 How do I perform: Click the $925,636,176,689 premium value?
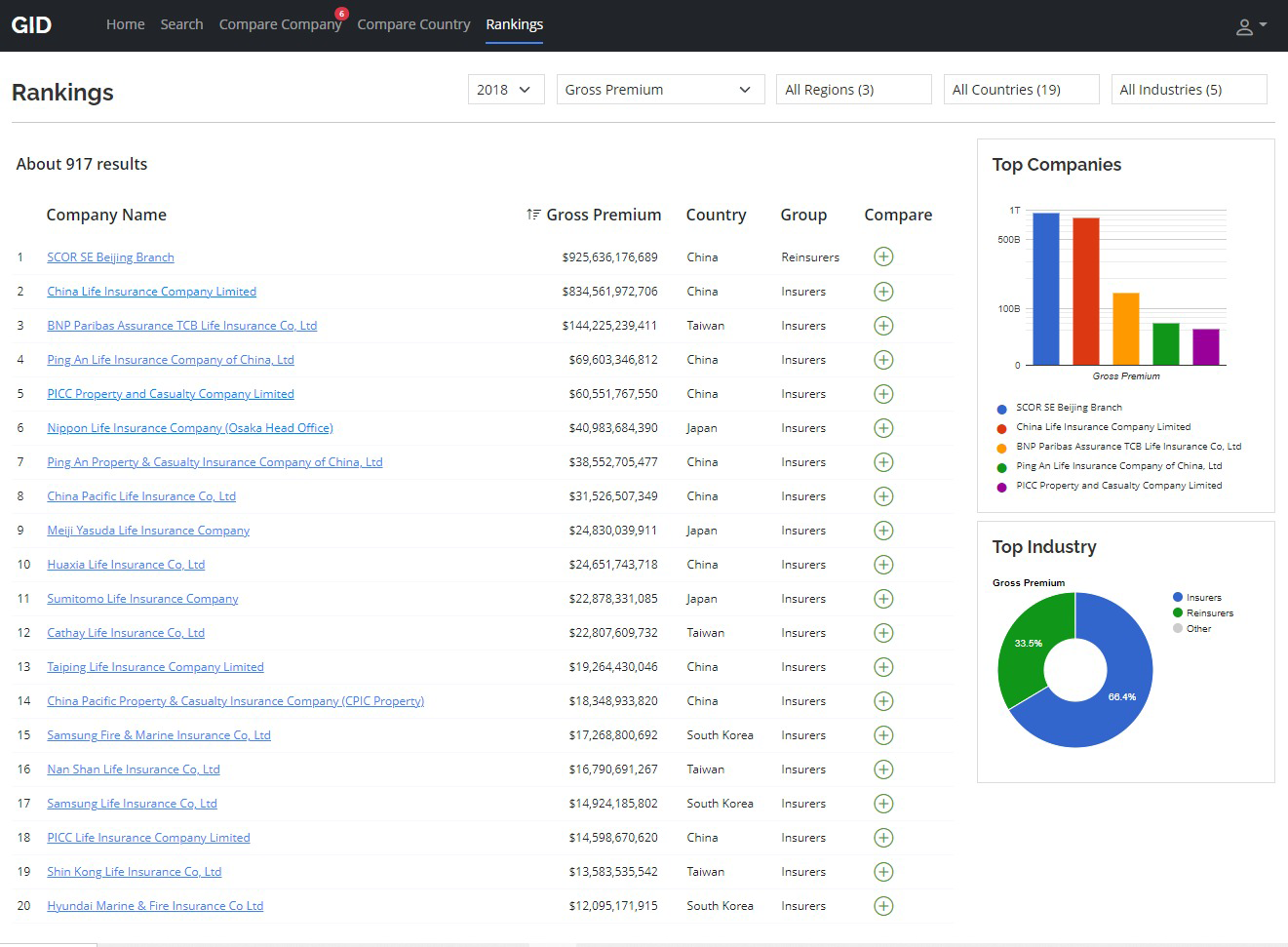click(x=609, y=257)
